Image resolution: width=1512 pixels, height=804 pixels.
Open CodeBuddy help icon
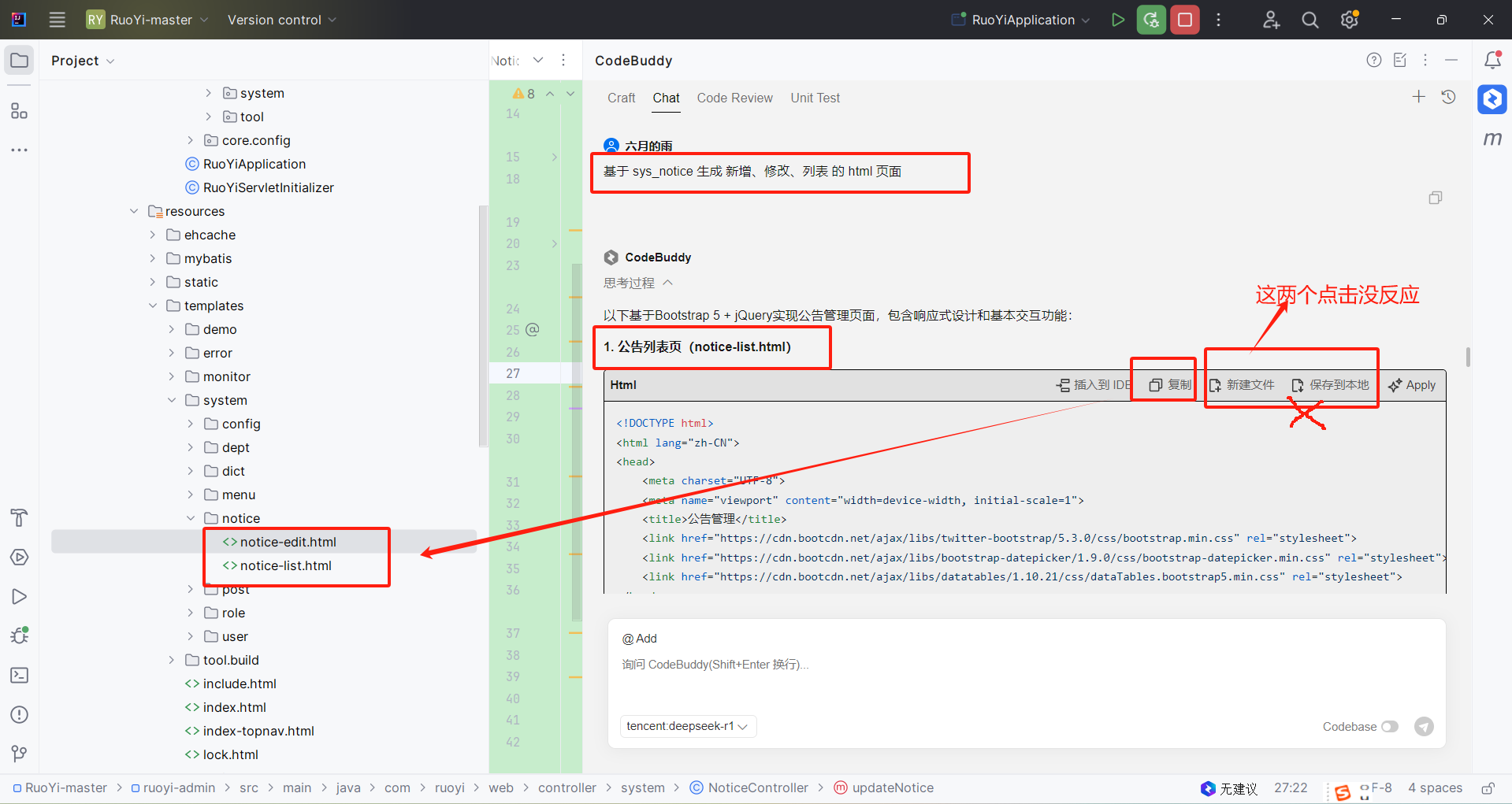click(x=1374, y=60)
